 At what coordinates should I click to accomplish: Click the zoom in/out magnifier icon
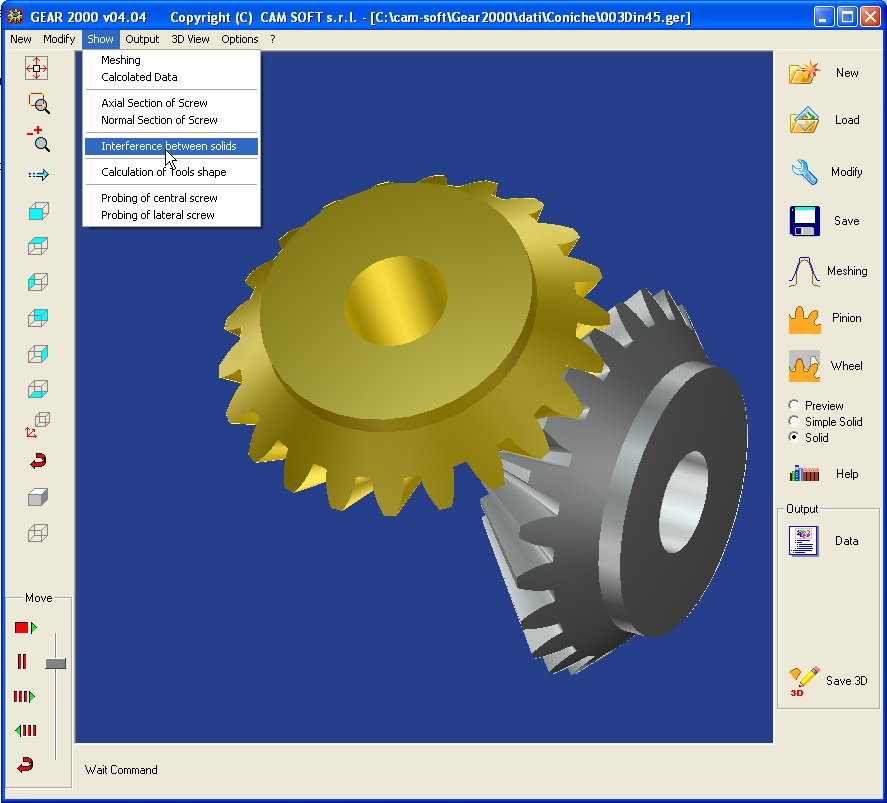(38, 139)
